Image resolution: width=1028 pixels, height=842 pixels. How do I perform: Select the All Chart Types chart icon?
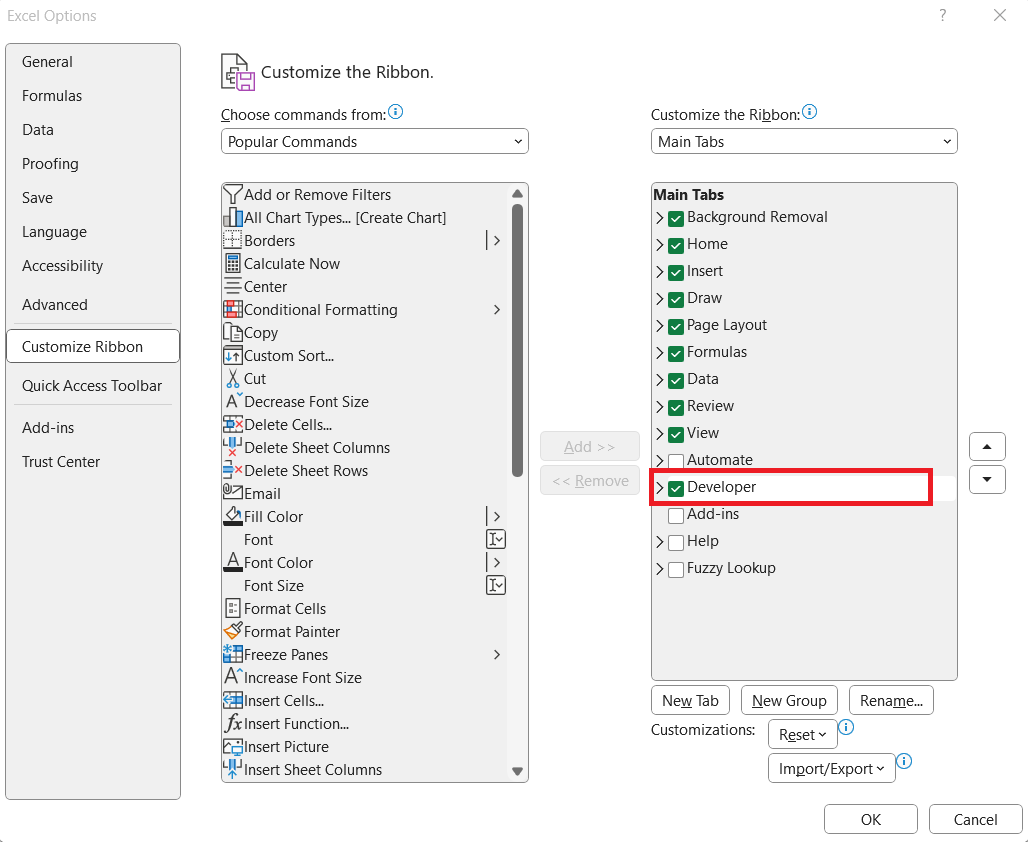[233, 218]
